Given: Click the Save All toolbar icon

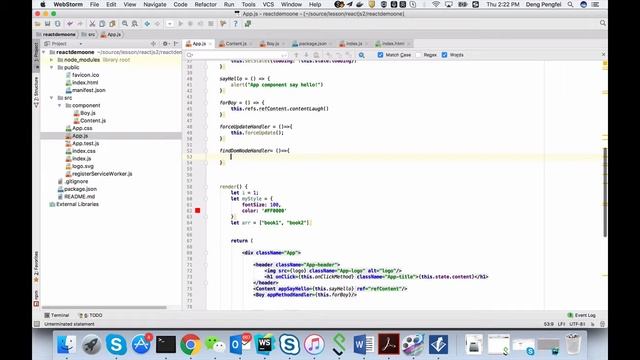Looking at the screenshot, I should [47, 24].
